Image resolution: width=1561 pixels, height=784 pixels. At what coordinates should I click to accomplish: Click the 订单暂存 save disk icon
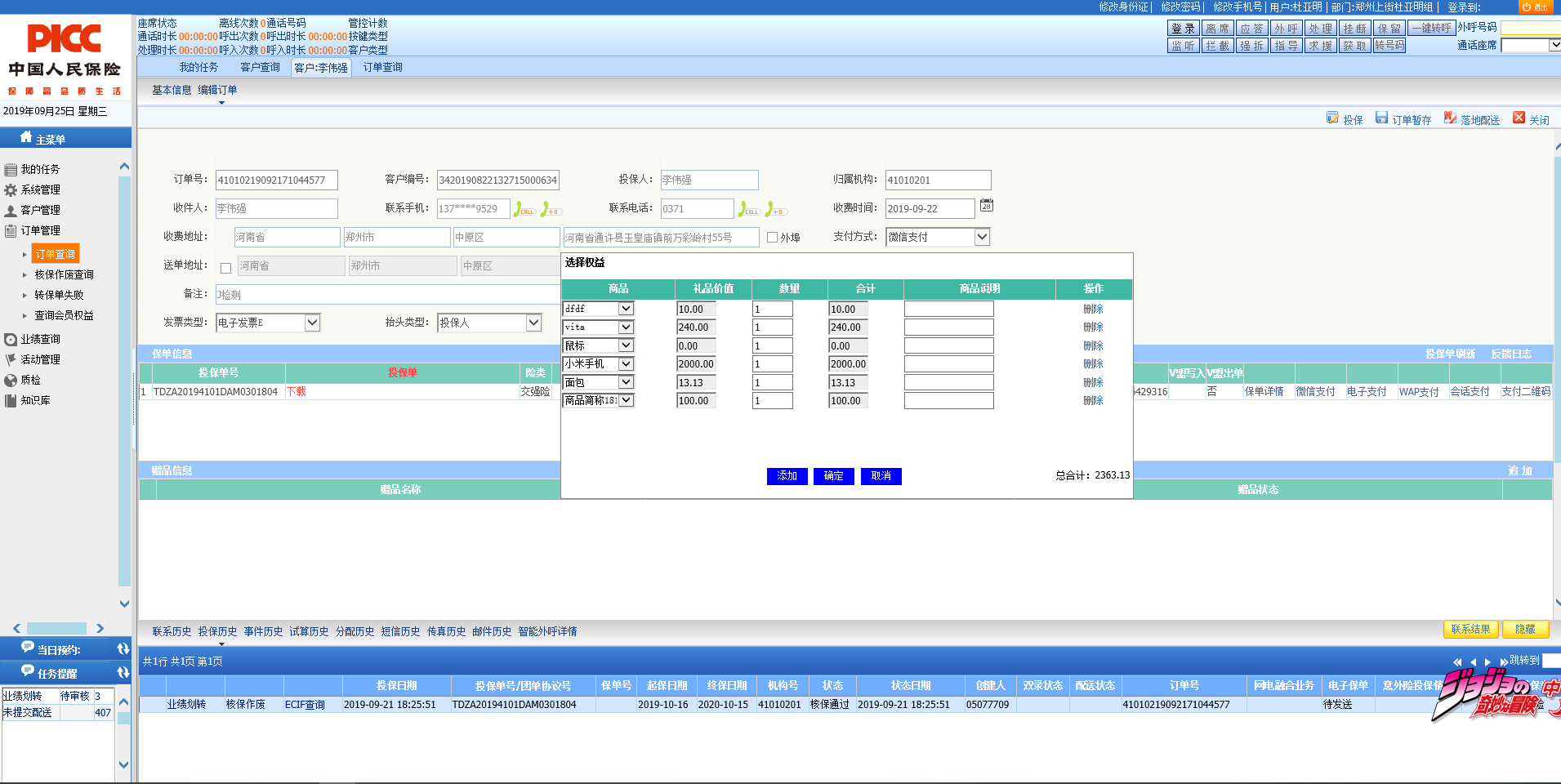[1381, 118]
